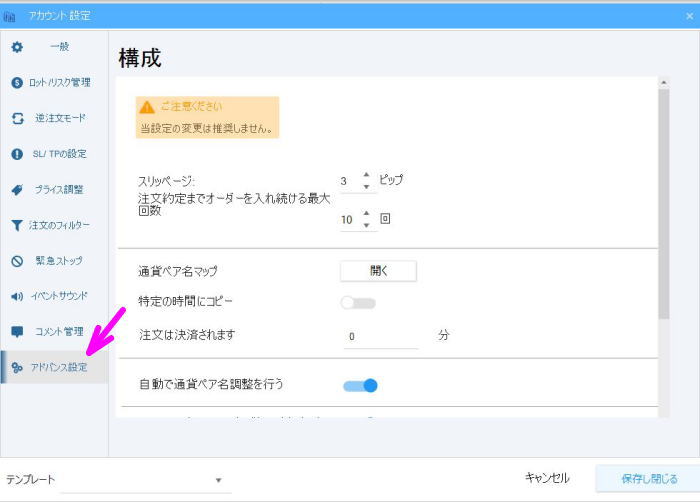Image resolution: width=700 pixels, height=502 pixels.
Task: Click the funnel icon for 注文のフィルター
Action: click(17, 225)
